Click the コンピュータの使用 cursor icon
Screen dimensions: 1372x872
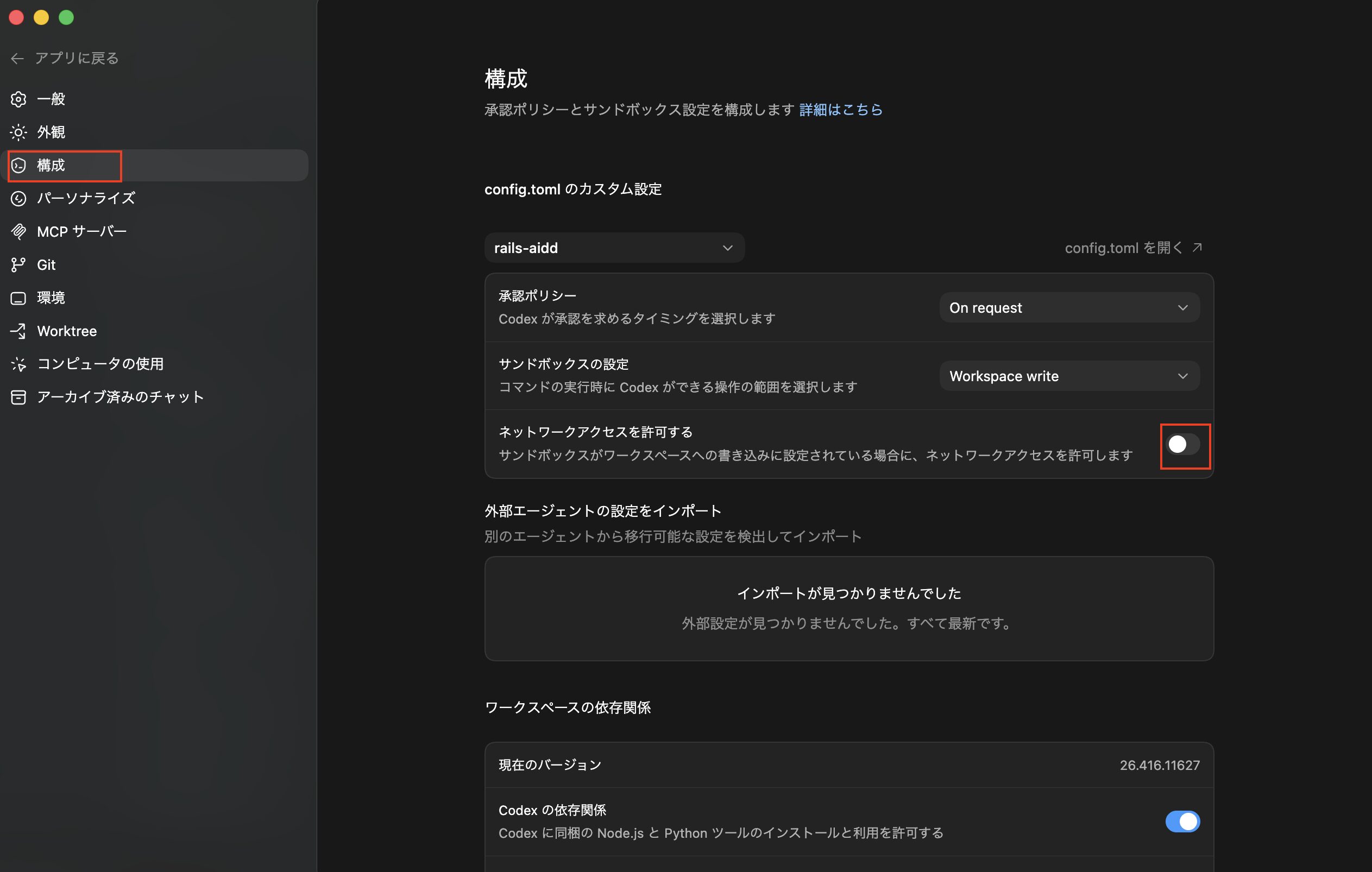[18, 364]
